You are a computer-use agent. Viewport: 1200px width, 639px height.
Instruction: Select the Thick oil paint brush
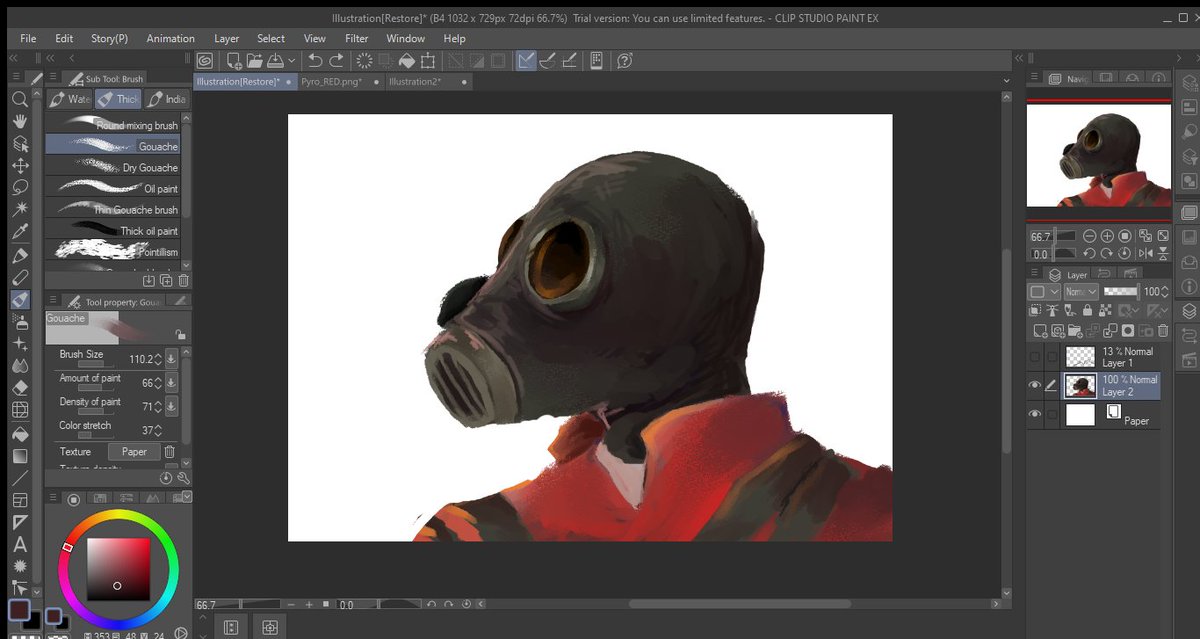click(115, 230)
